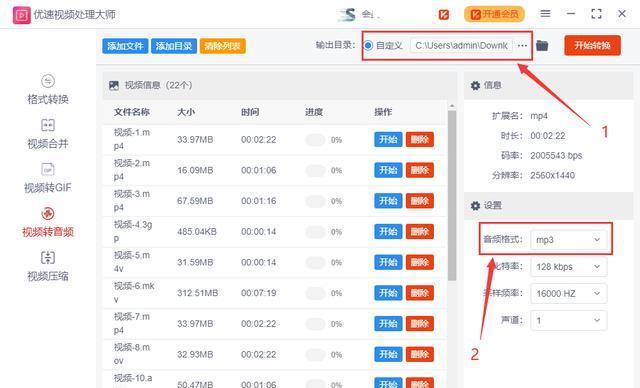Click the 优速视频处理大师 app logo icon
640x388 pixels.
(x=21, y=15)
